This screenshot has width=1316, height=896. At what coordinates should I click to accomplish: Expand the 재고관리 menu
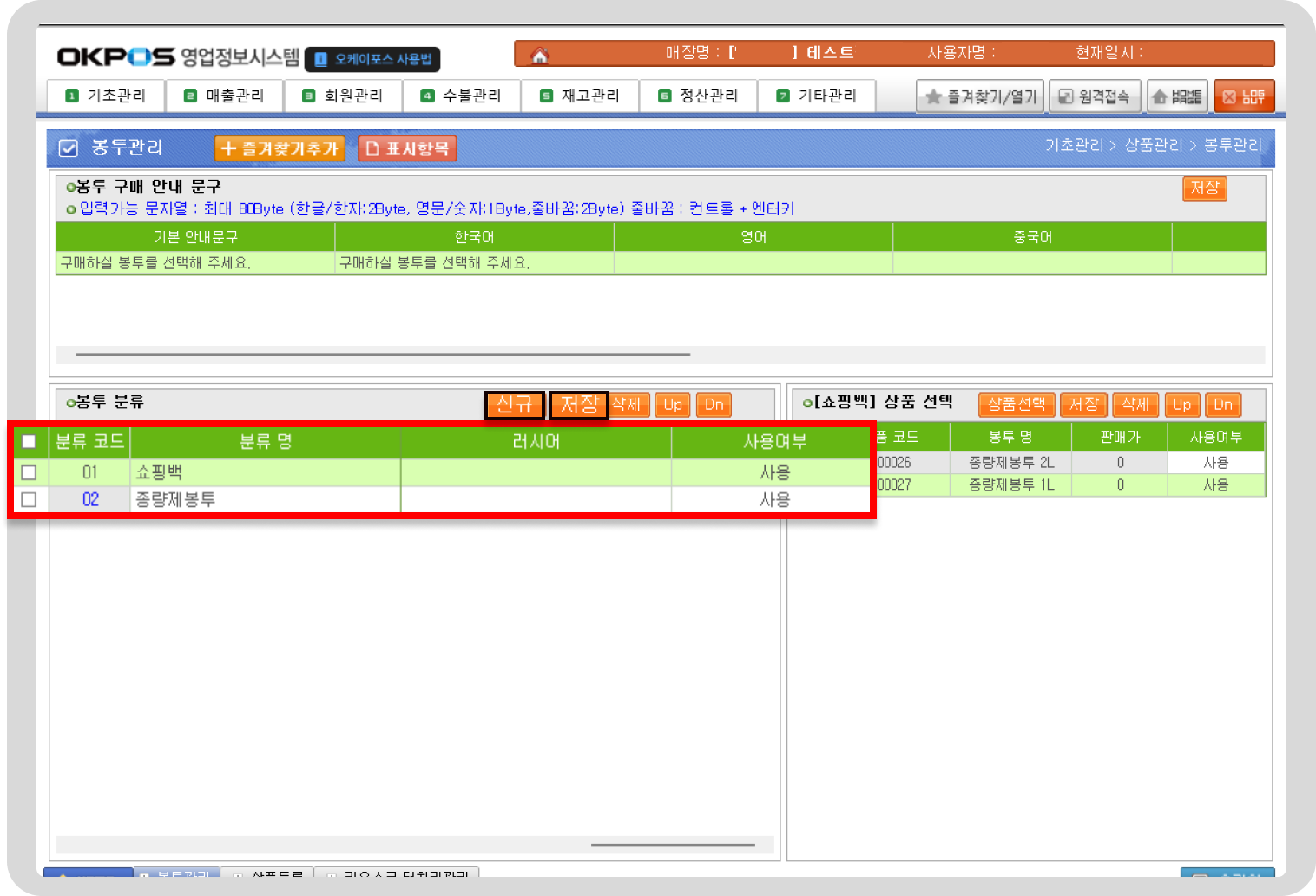580,96
